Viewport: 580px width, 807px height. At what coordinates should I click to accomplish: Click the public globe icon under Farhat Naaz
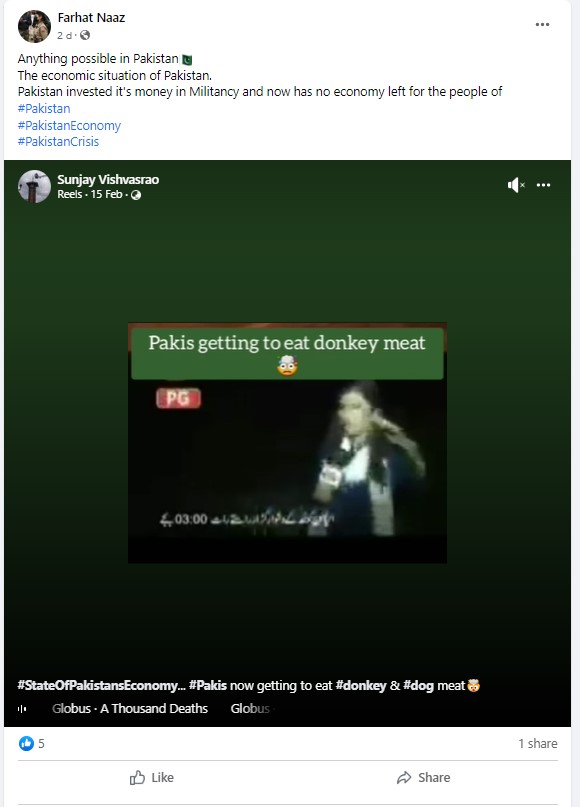85,35
